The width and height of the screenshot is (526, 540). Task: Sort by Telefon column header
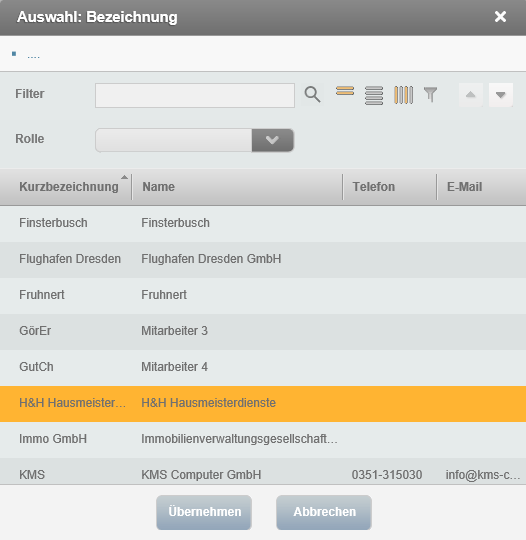coord(373,187)
